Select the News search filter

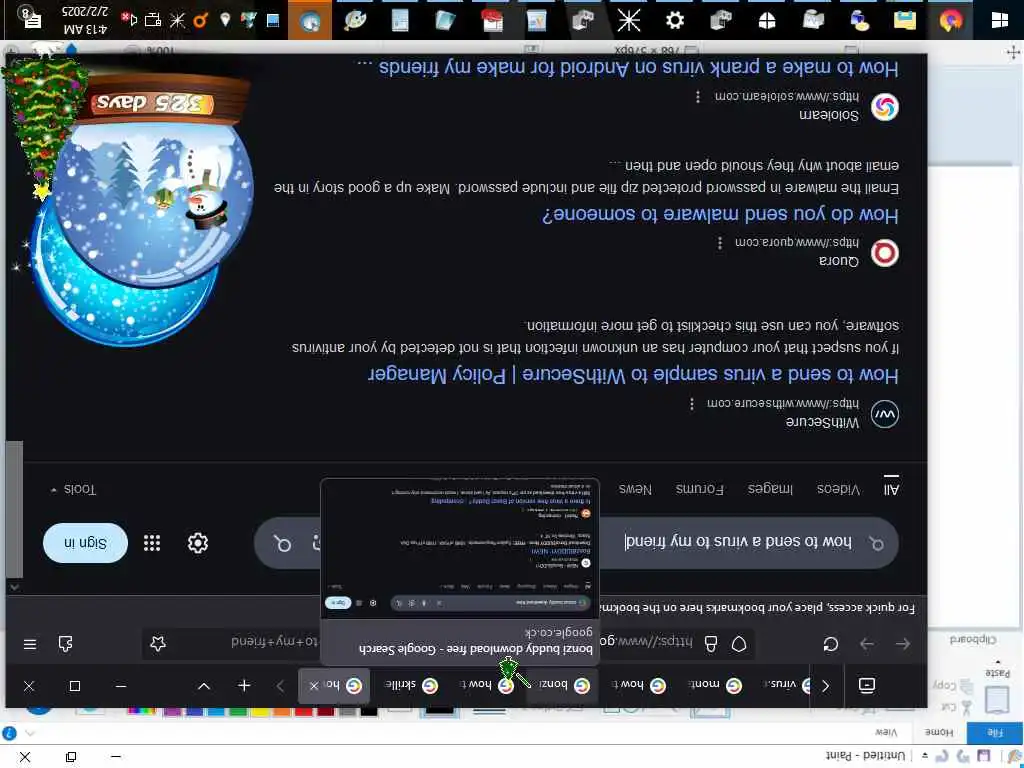click(x=635, y=489)
